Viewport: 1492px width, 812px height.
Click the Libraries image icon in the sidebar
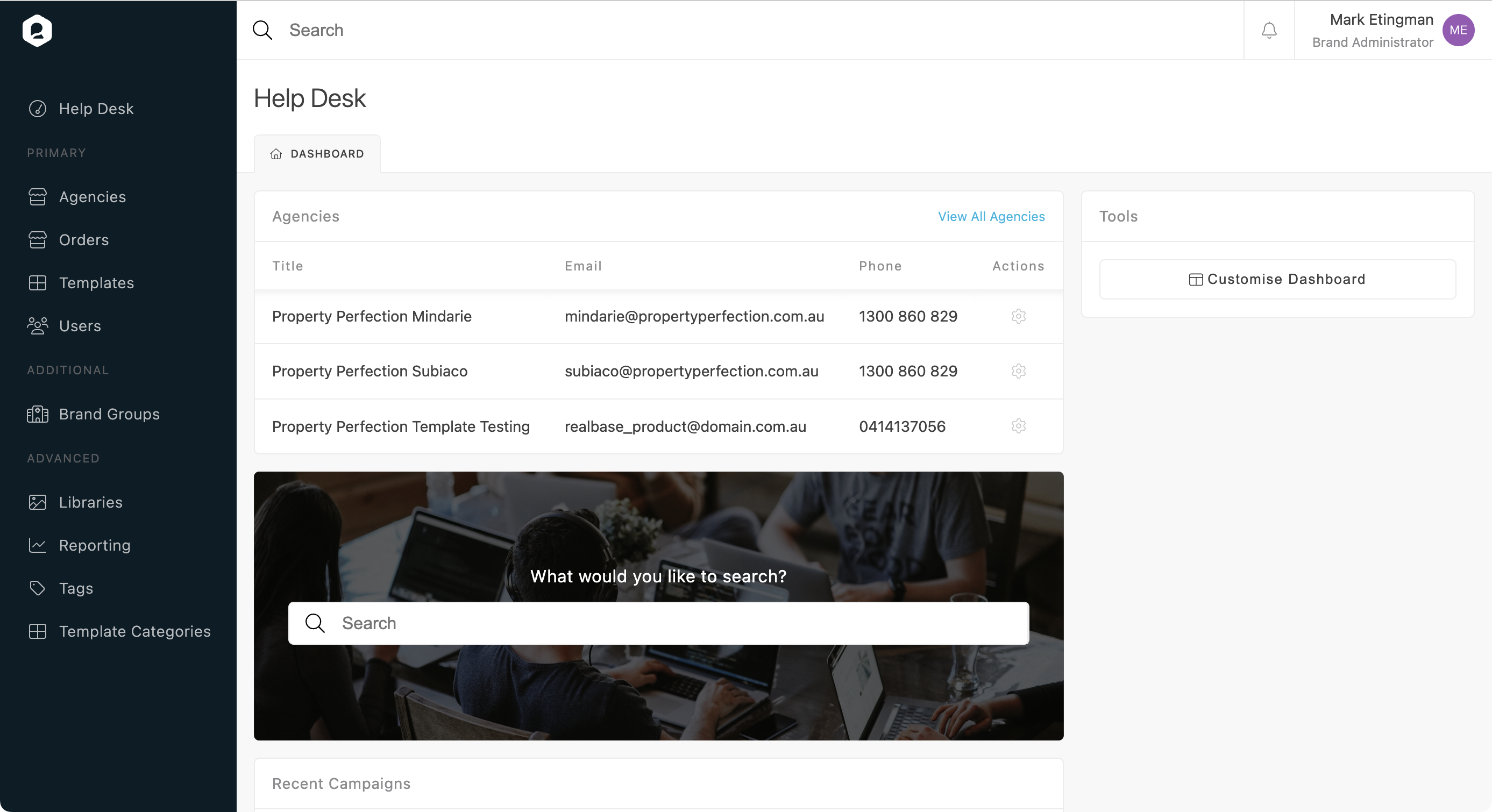click(x=38, y=502)
